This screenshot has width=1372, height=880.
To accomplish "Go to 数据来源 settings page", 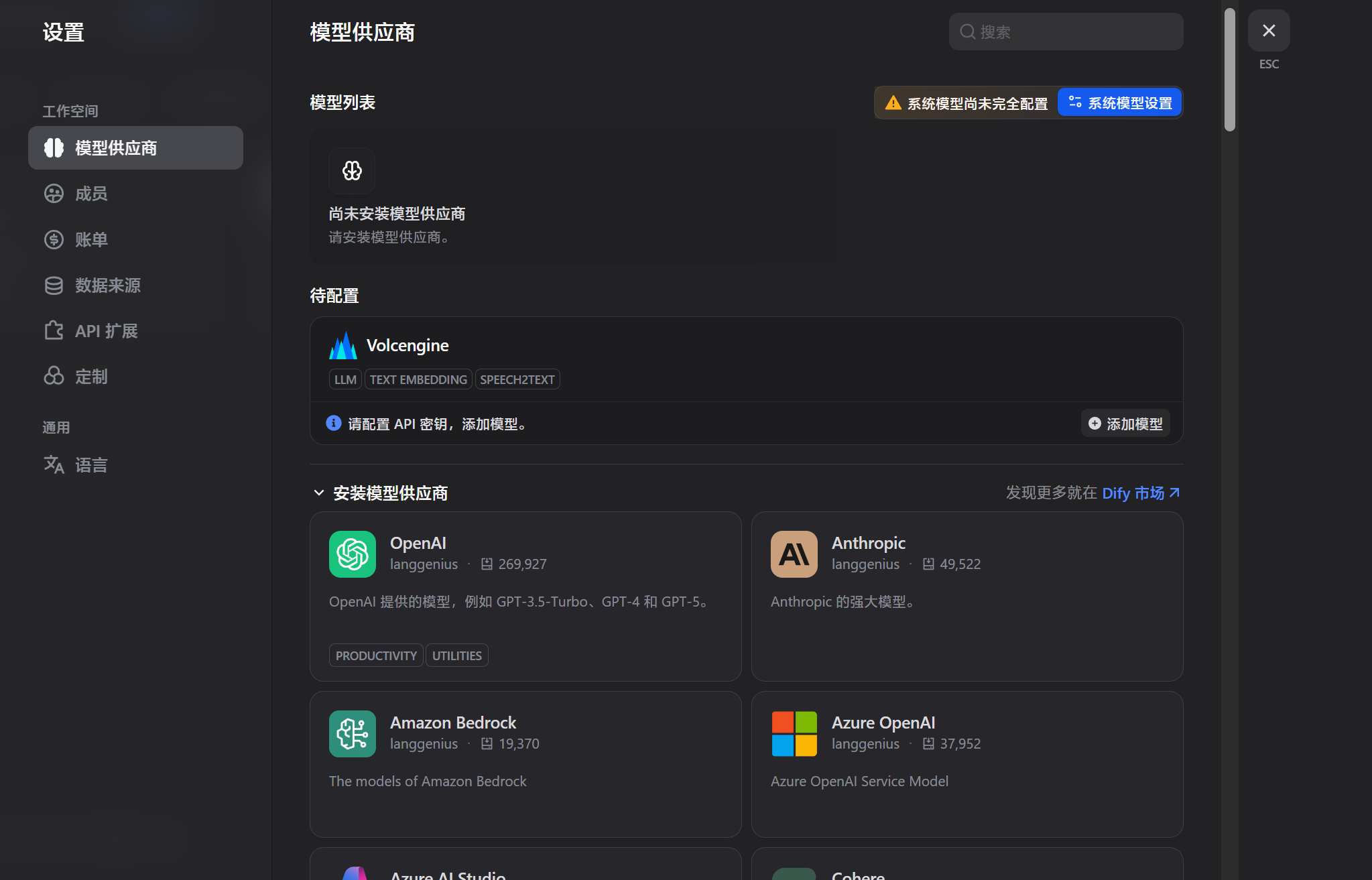I will (x=107, y=285).
